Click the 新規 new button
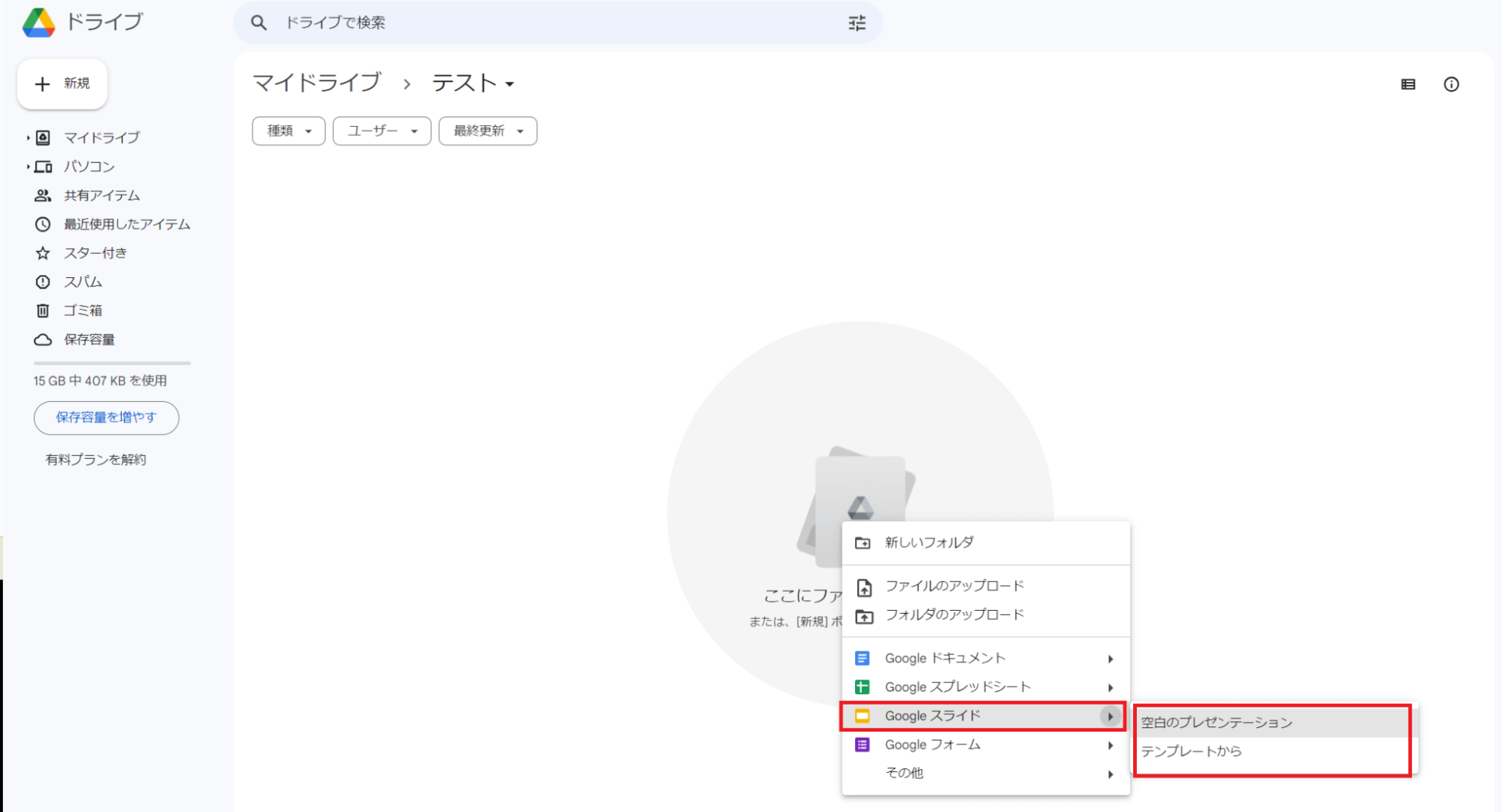 (62, 83)
